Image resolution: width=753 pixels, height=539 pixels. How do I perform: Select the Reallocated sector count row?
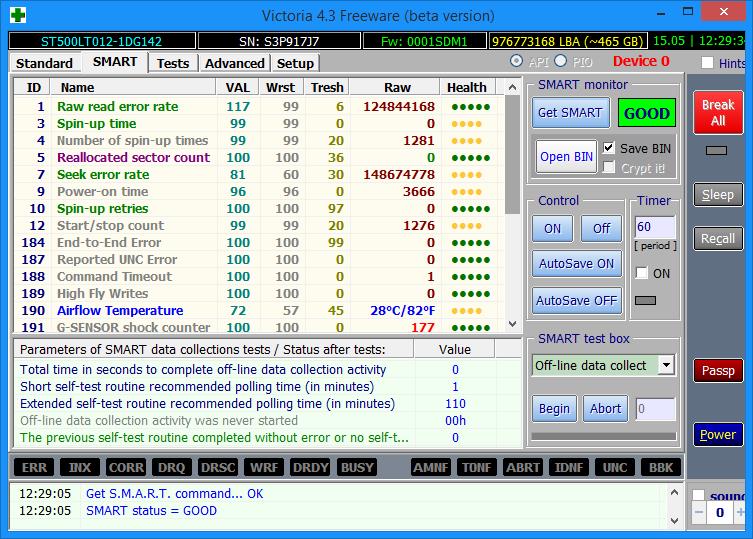click(x=259, y=158)
